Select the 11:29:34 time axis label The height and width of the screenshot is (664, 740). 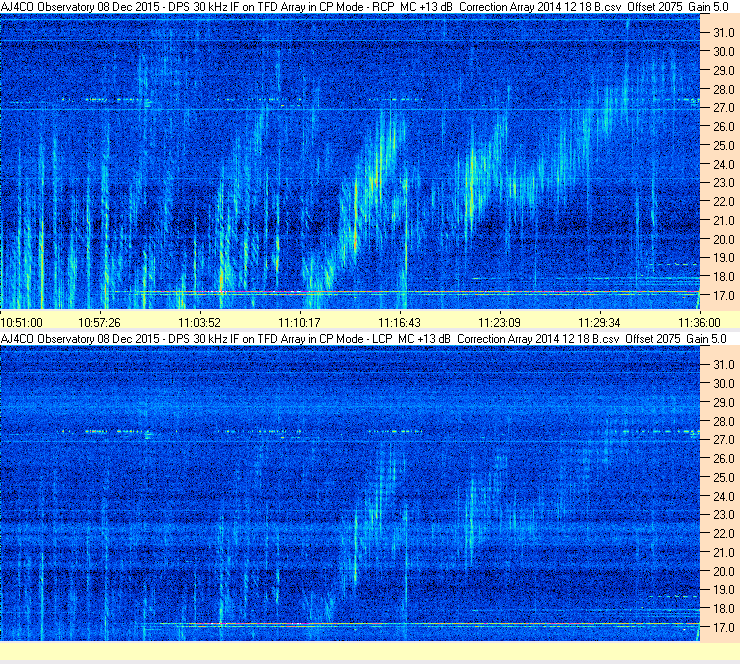(599, 322)
